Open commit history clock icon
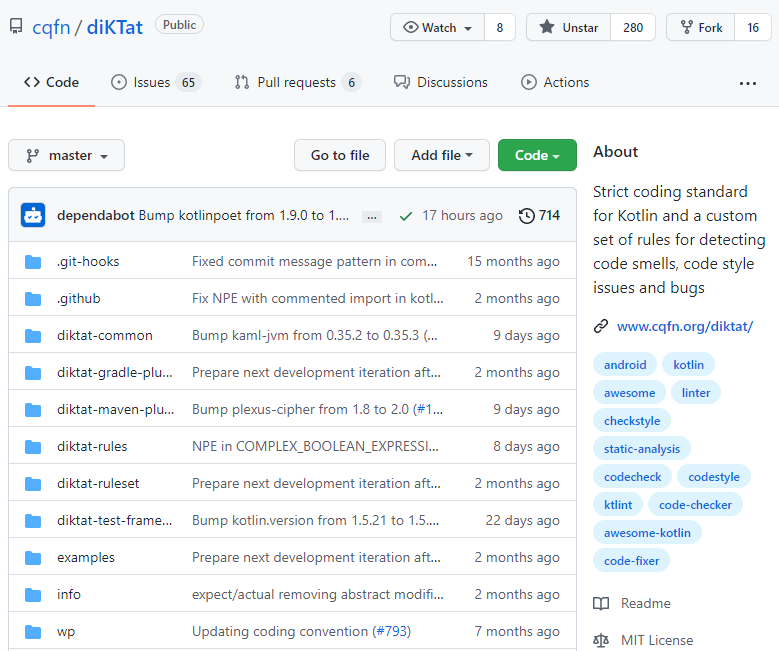Viewport: 779px width, 651px height. pos(527,216)
